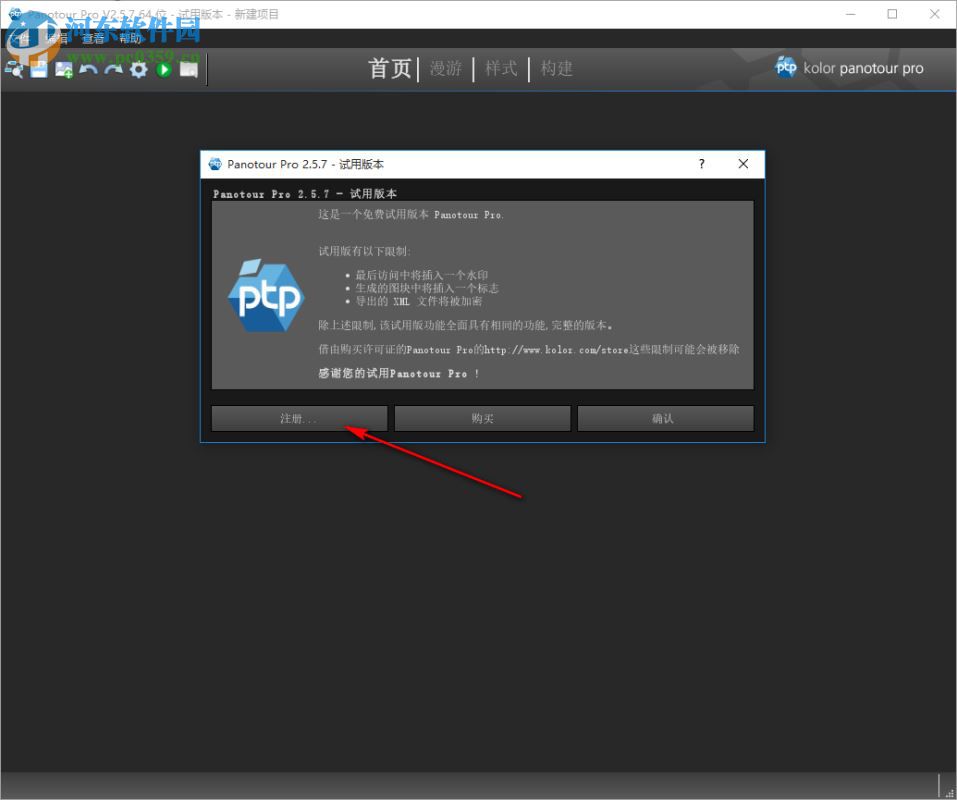
Task: Switch to the 漫游 tab
Action: pyautogui.click(x=446, y=68)
